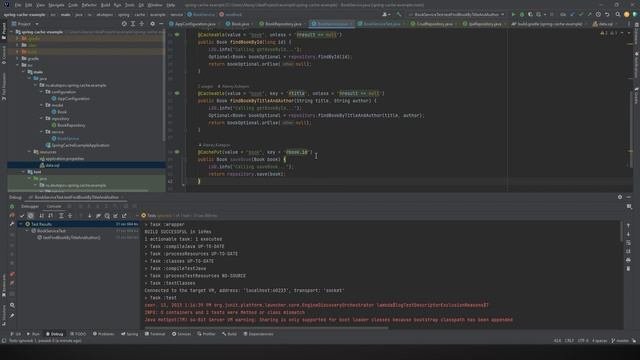The width and height of the screenshot is (640, 360).
Task: Open the File menu
Action: tap(18, 5)
